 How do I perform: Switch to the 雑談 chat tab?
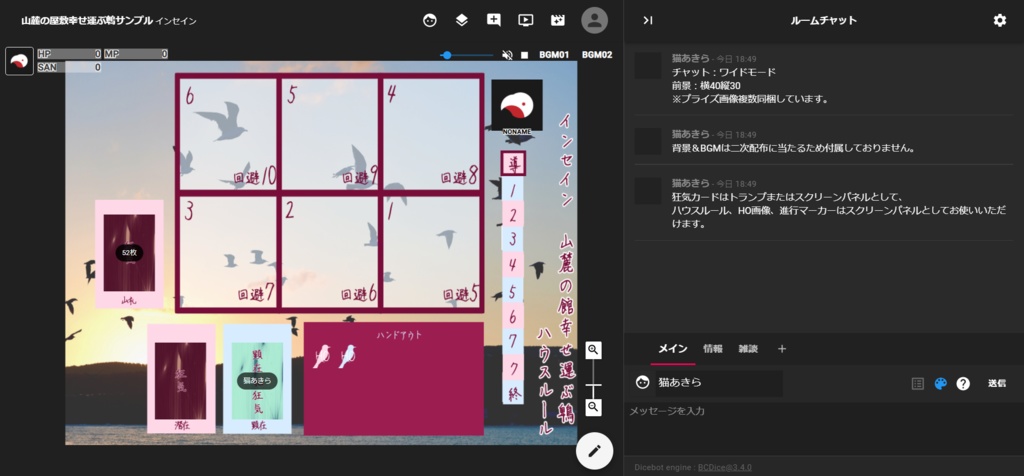(x=748, y=349)
